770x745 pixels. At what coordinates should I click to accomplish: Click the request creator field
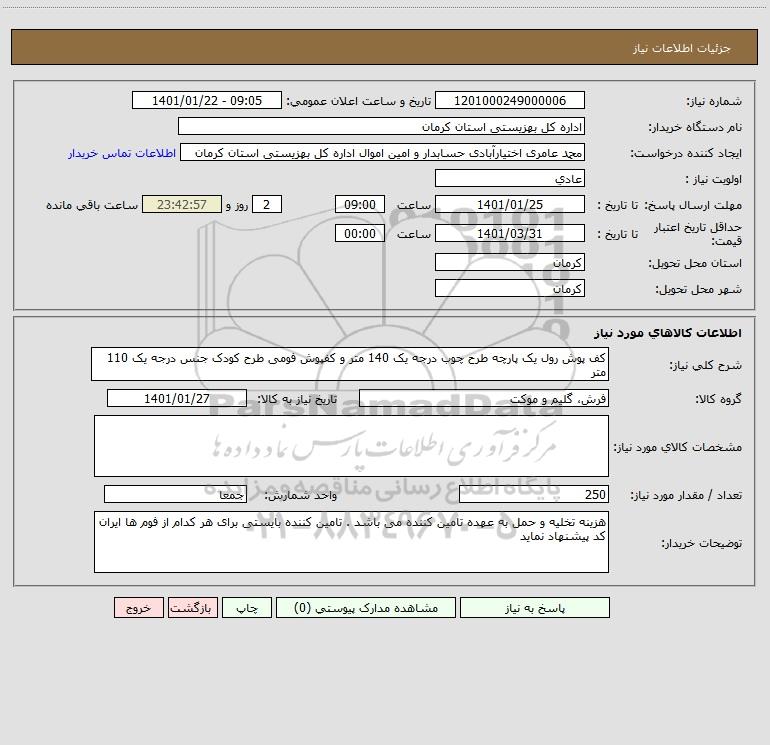point(383,153)
